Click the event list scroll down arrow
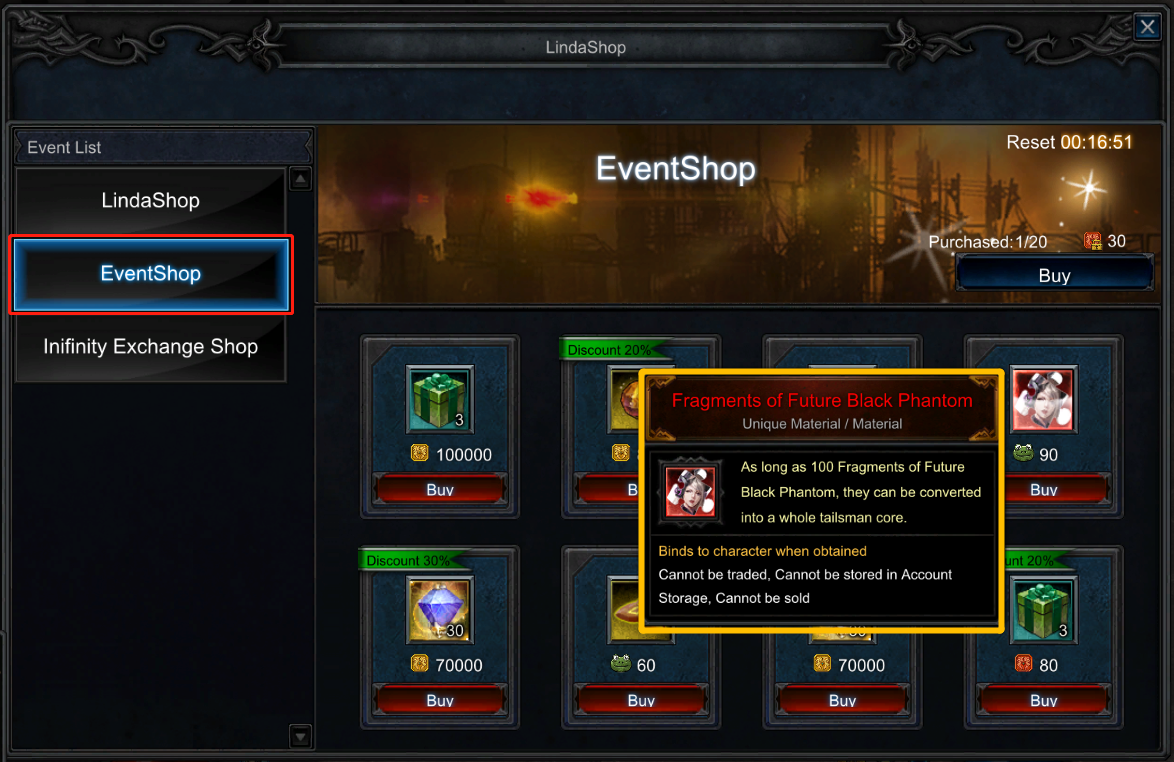Viewport: 1174px width, 762px height. [x=300, y=737]
